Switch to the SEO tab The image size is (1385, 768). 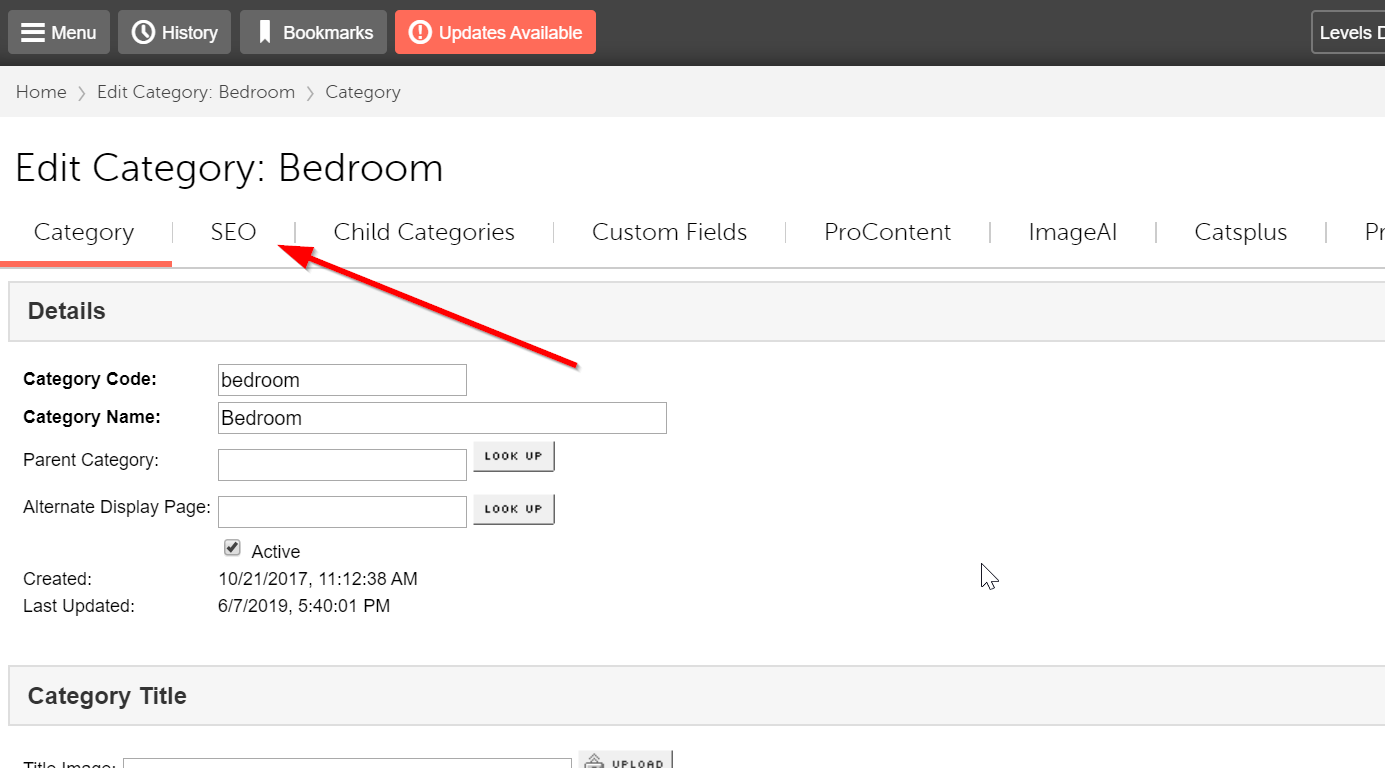coord(233,232)
